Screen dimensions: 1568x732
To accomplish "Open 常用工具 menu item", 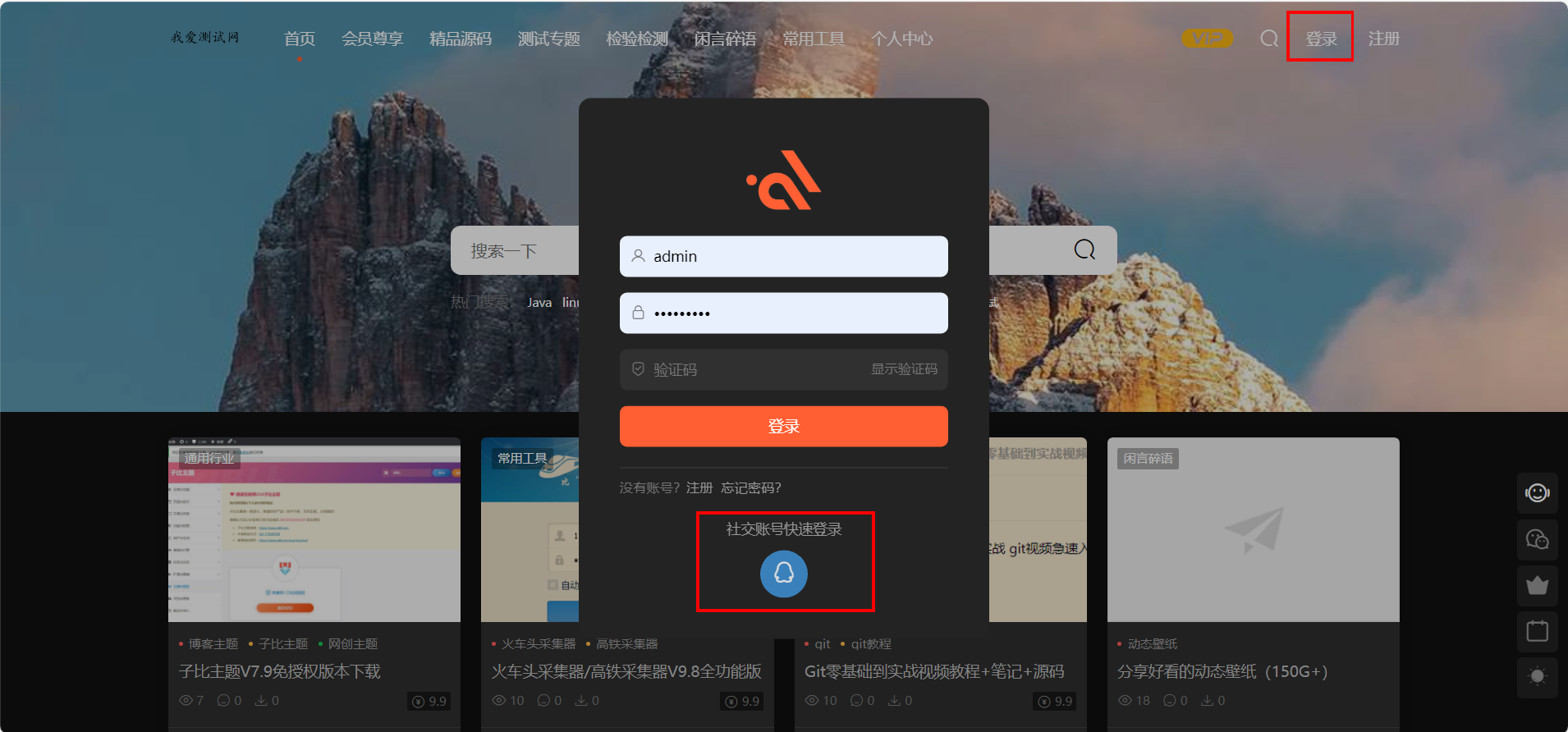I will [814, 39].
